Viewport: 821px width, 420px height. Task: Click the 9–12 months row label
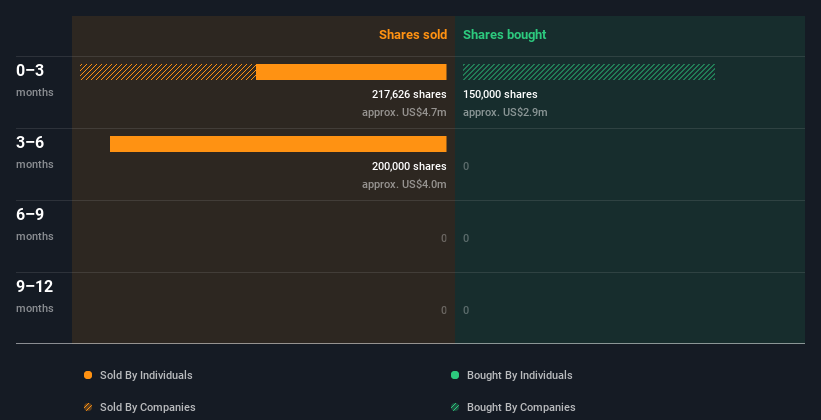(x=35, y=296)
